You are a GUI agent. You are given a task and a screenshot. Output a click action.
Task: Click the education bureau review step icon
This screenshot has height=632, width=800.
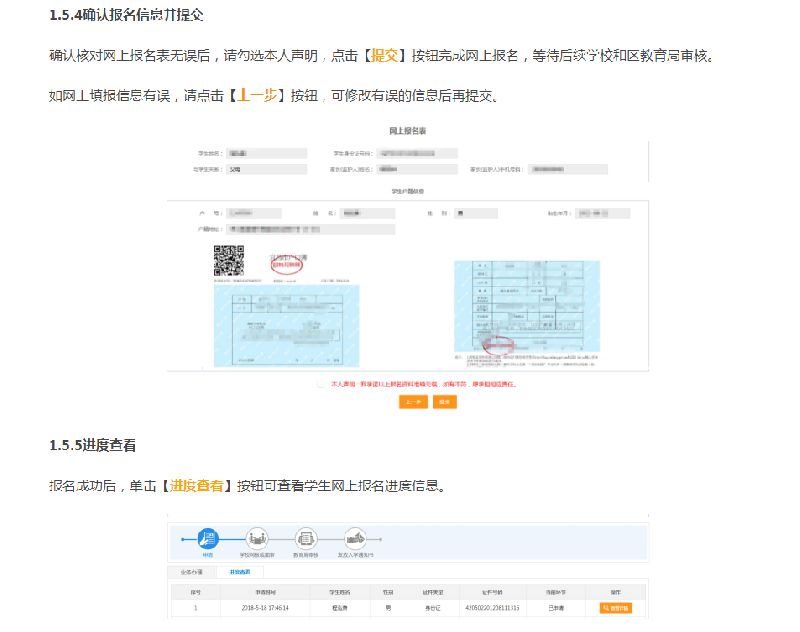click(306, 538)
